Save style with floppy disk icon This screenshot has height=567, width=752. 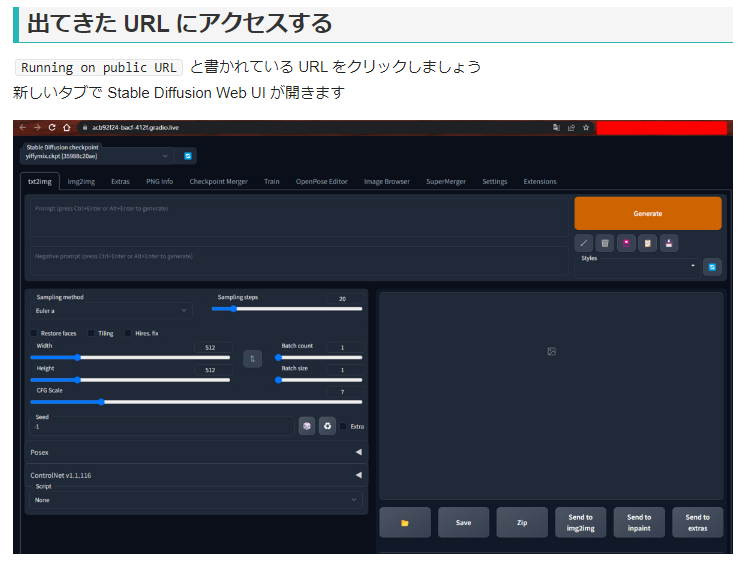coord(669,243)
